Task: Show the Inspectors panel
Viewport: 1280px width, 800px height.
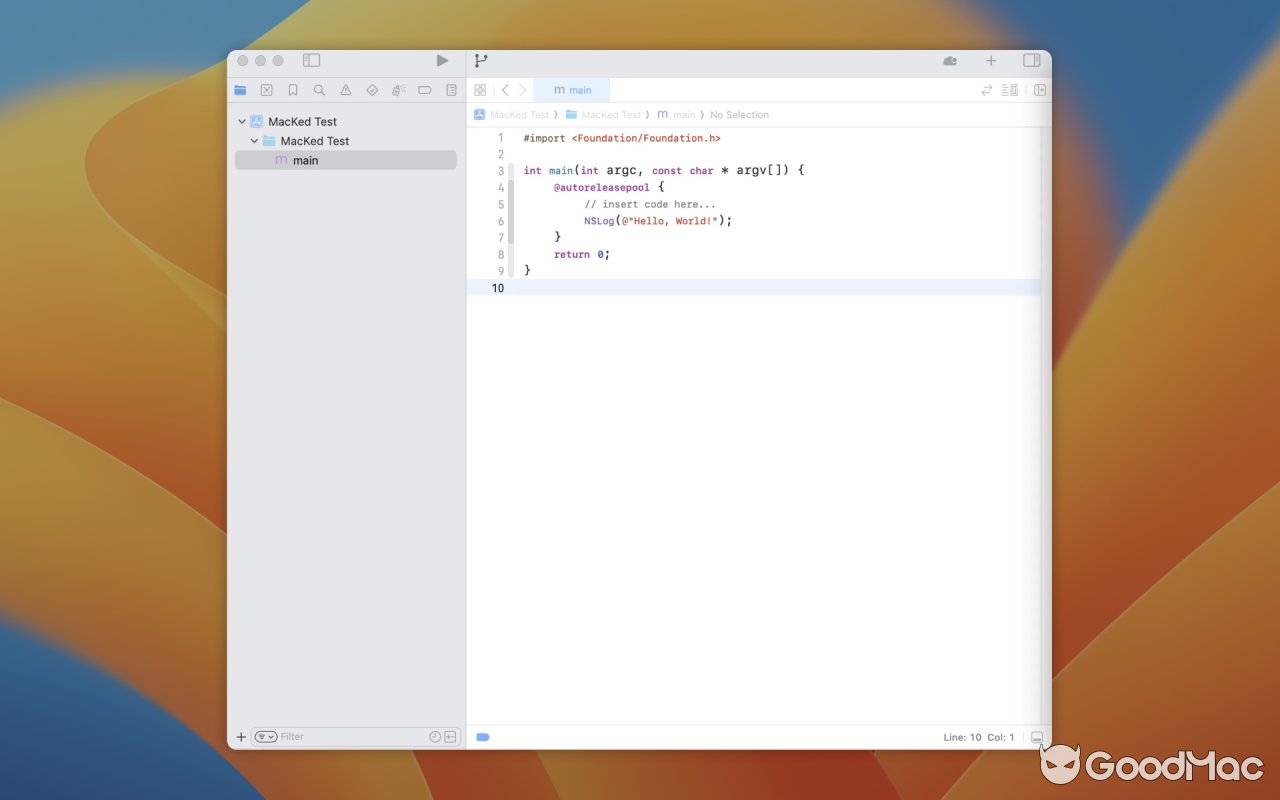Action: click(1032, 60)
